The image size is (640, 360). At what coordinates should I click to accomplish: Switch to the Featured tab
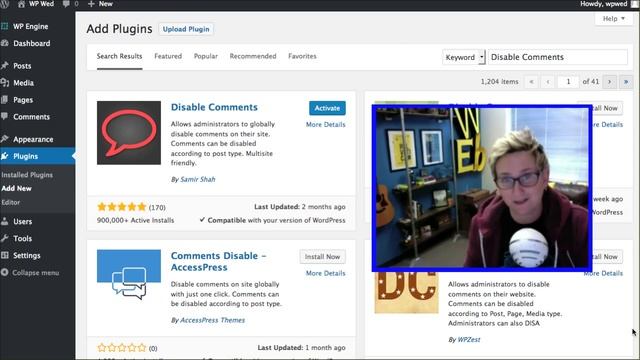[168, 56]
